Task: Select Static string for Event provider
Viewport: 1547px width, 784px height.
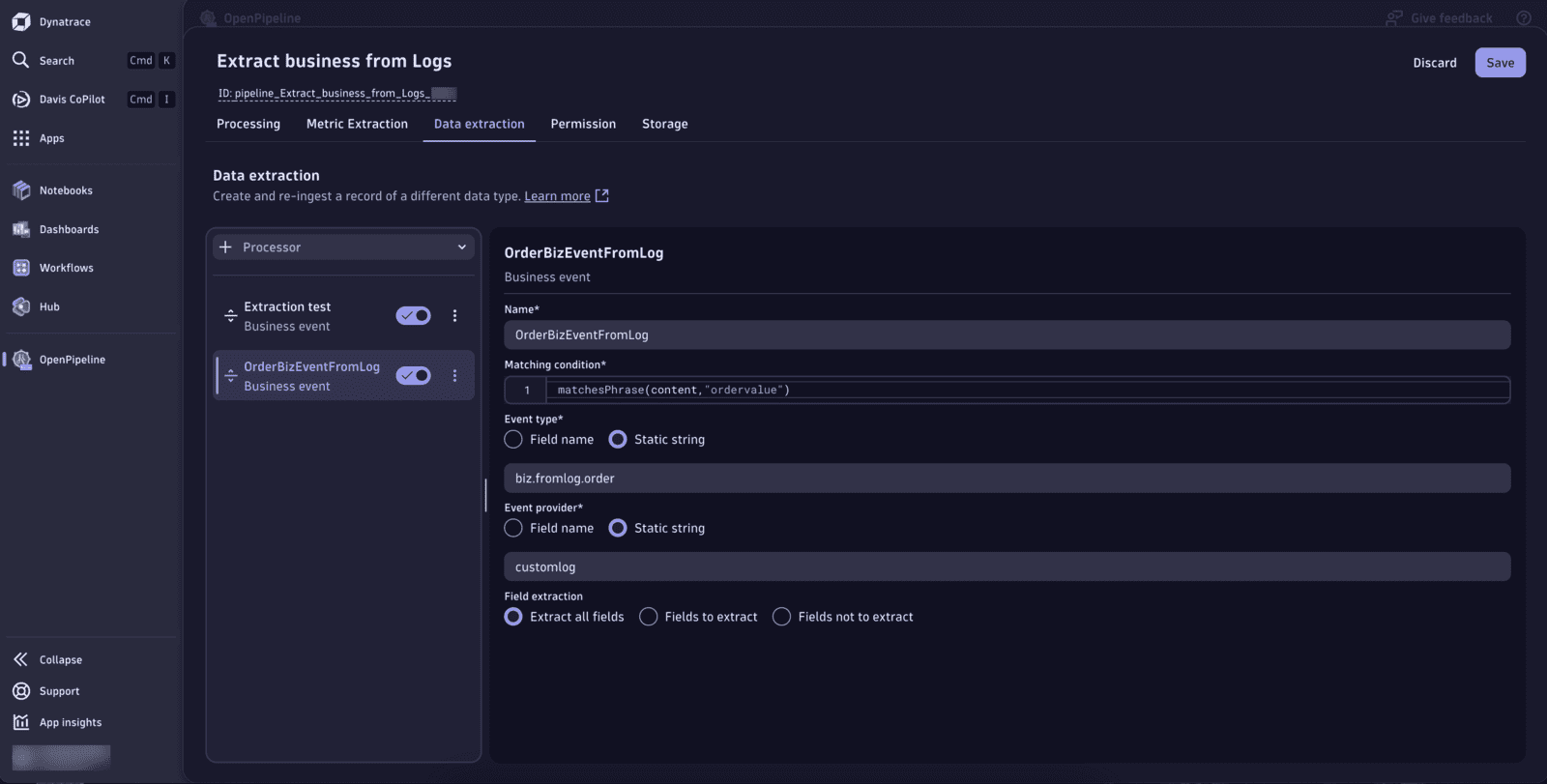Action: coord(618,528)
